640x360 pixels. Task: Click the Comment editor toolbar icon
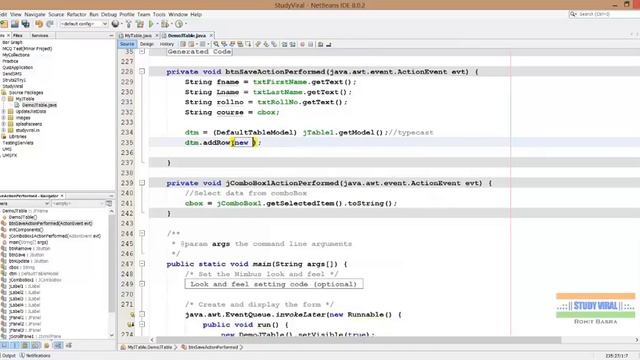coord(320,44)
